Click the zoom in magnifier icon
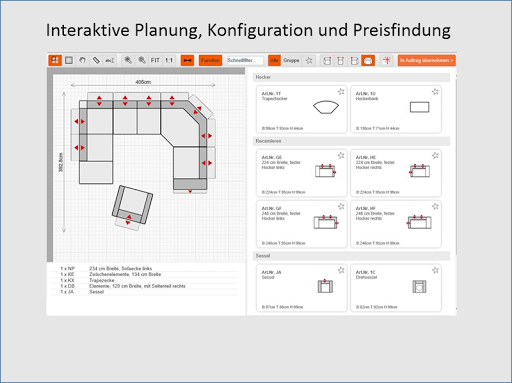Screen dimensions: 512x383 (x=128, y=60)
